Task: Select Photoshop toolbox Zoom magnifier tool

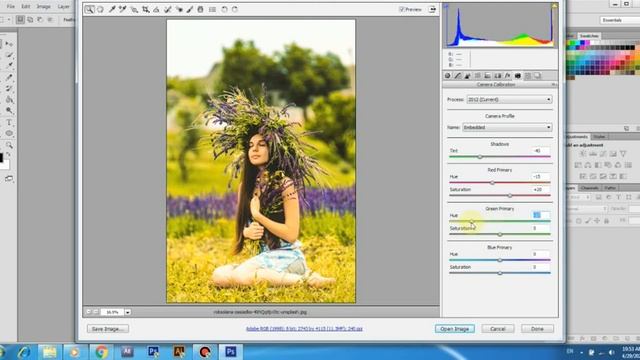Action: (x=9, y=145)
